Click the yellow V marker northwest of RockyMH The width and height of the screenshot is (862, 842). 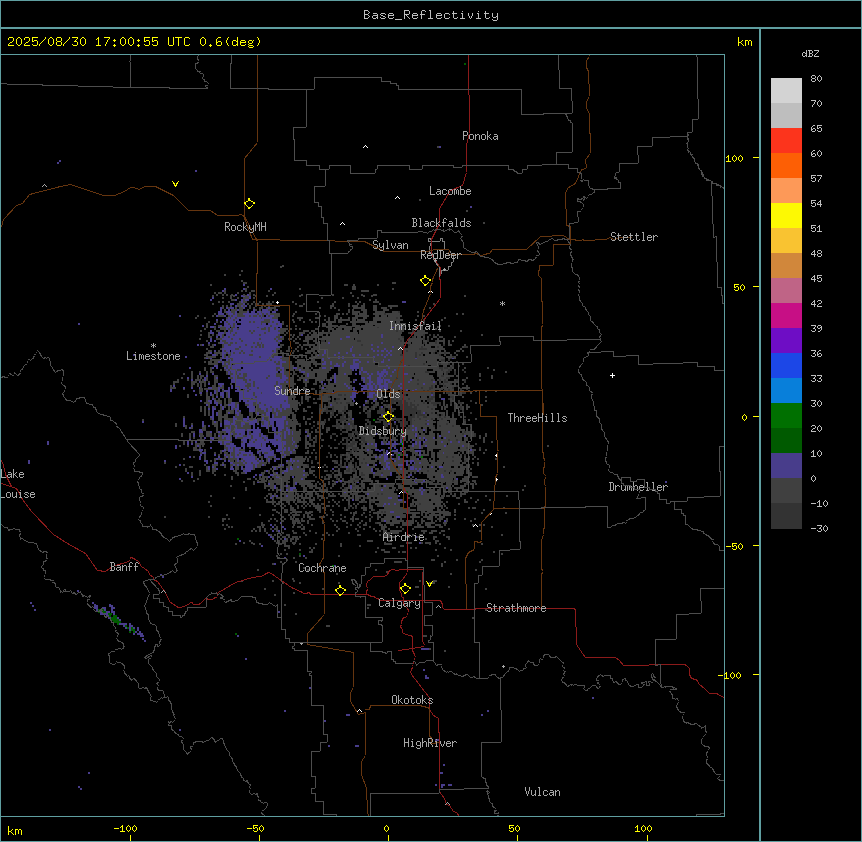coord(175,184)
